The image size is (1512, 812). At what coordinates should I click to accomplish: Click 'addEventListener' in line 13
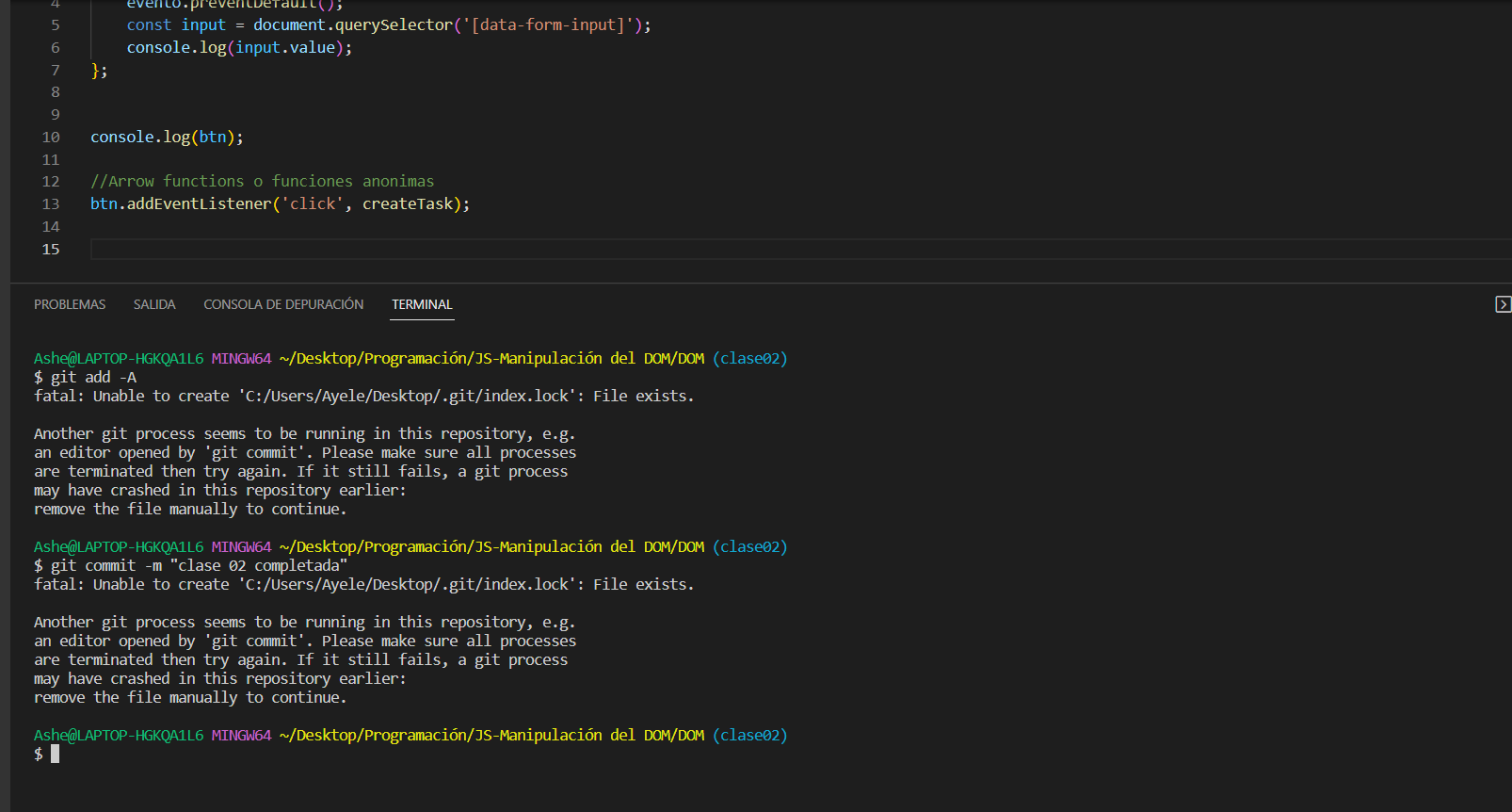pos(200,204)
